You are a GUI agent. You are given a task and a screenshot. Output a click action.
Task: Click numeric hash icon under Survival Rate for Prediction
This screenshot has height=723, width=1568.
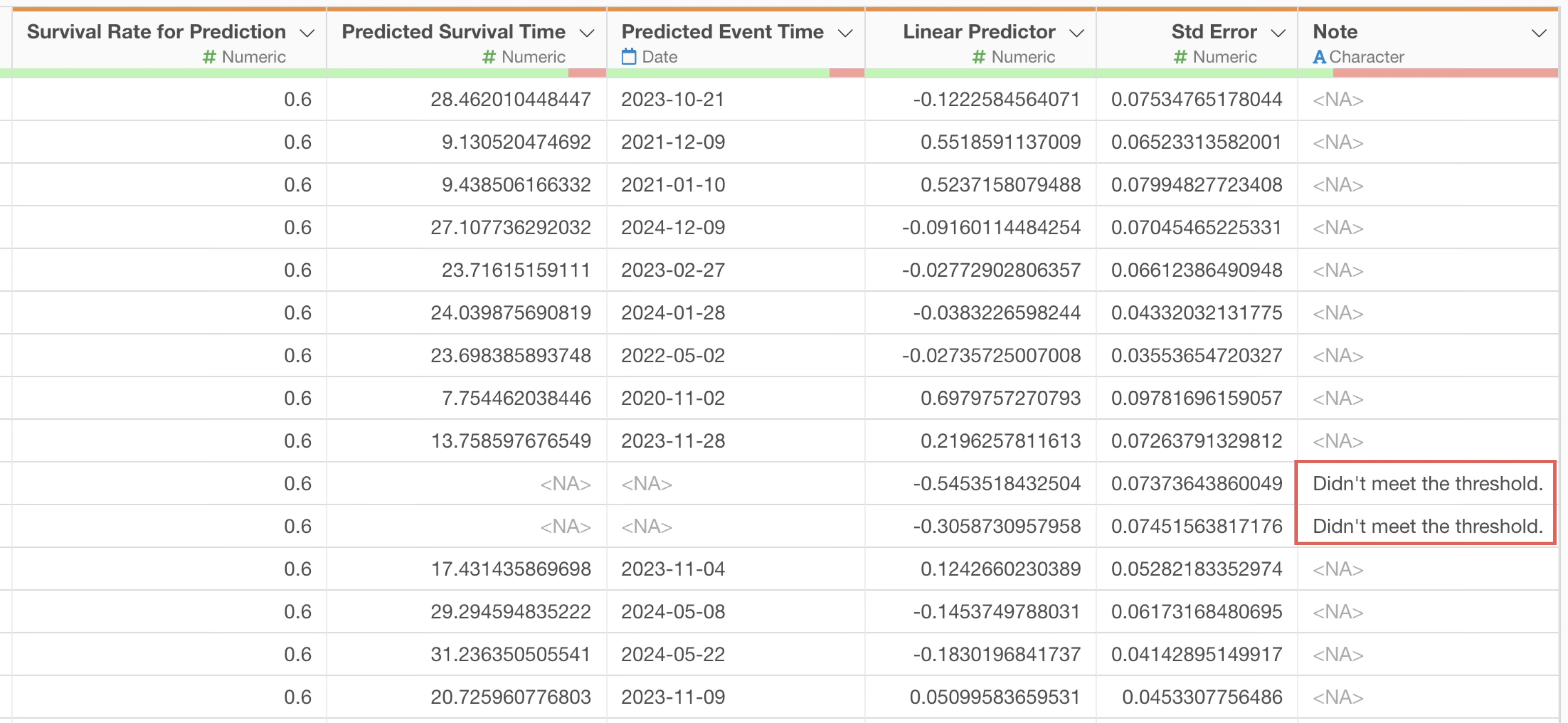point(209,57)
